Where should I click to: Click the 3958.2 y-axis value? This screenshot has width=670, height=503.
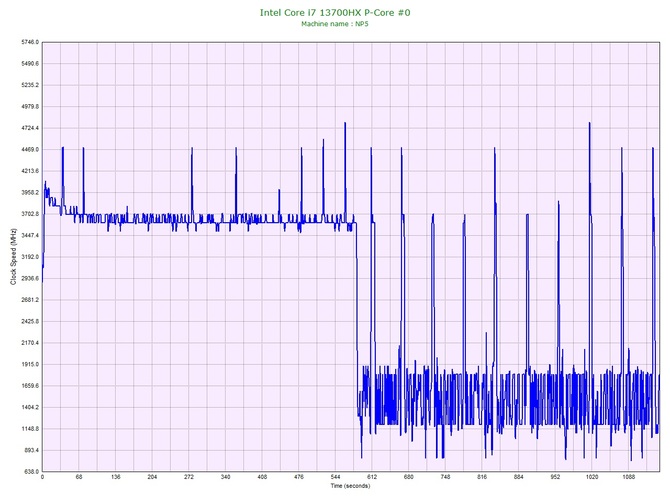tap(30, 192)
